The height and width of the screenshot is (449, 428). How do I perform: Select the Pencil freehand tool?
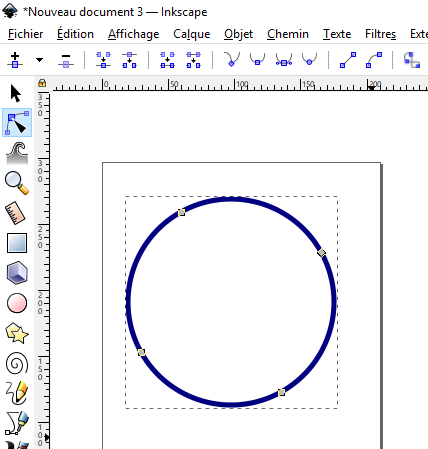pos(17,393)
